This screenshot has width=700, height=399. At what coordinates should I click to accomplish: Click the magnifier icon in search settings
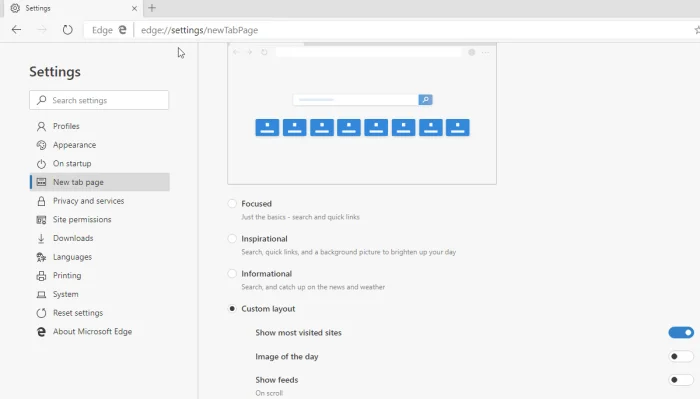point(42,100)
